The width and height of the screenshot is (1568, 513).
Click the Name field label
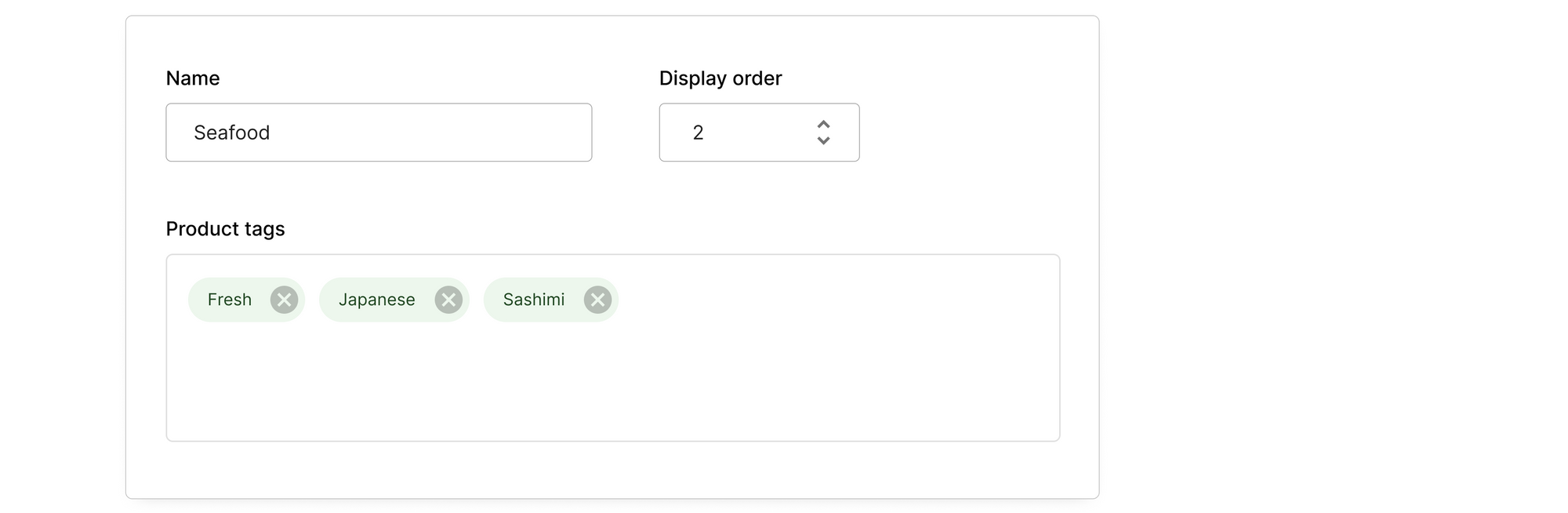pyautogui.click(x=193, y=78)
